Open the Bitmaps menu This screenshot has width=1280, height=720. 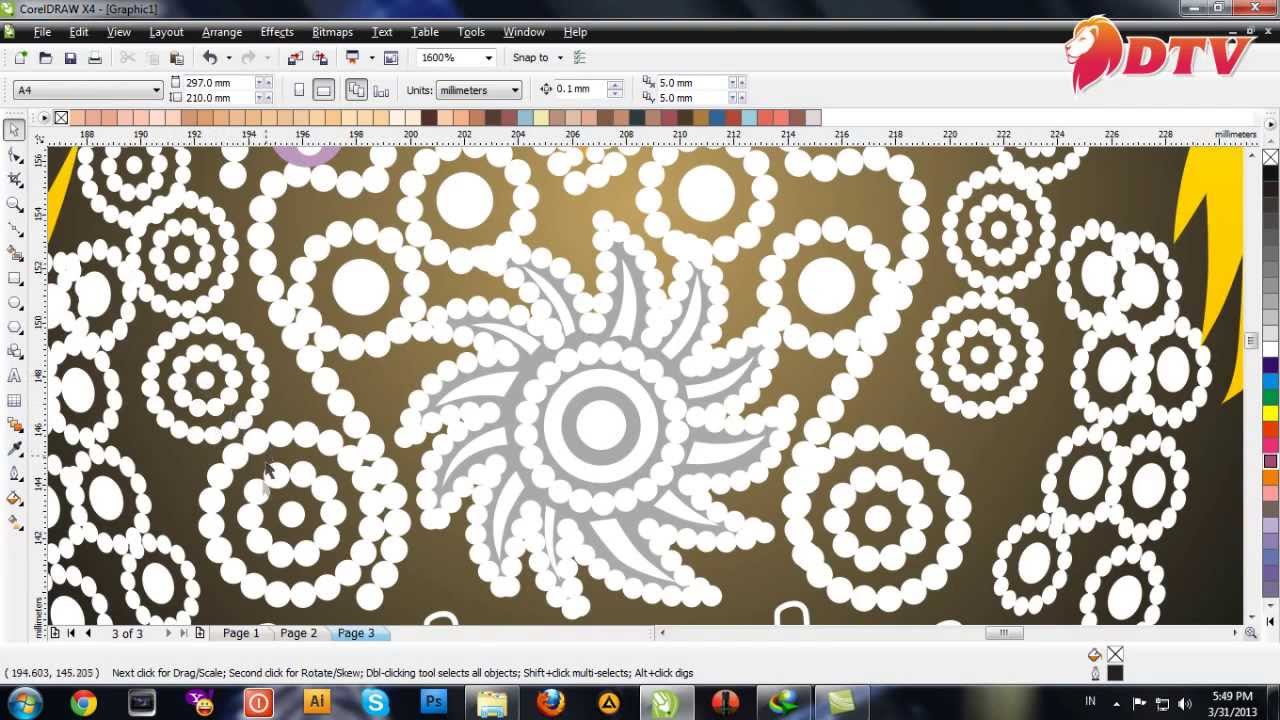[332, 32]
